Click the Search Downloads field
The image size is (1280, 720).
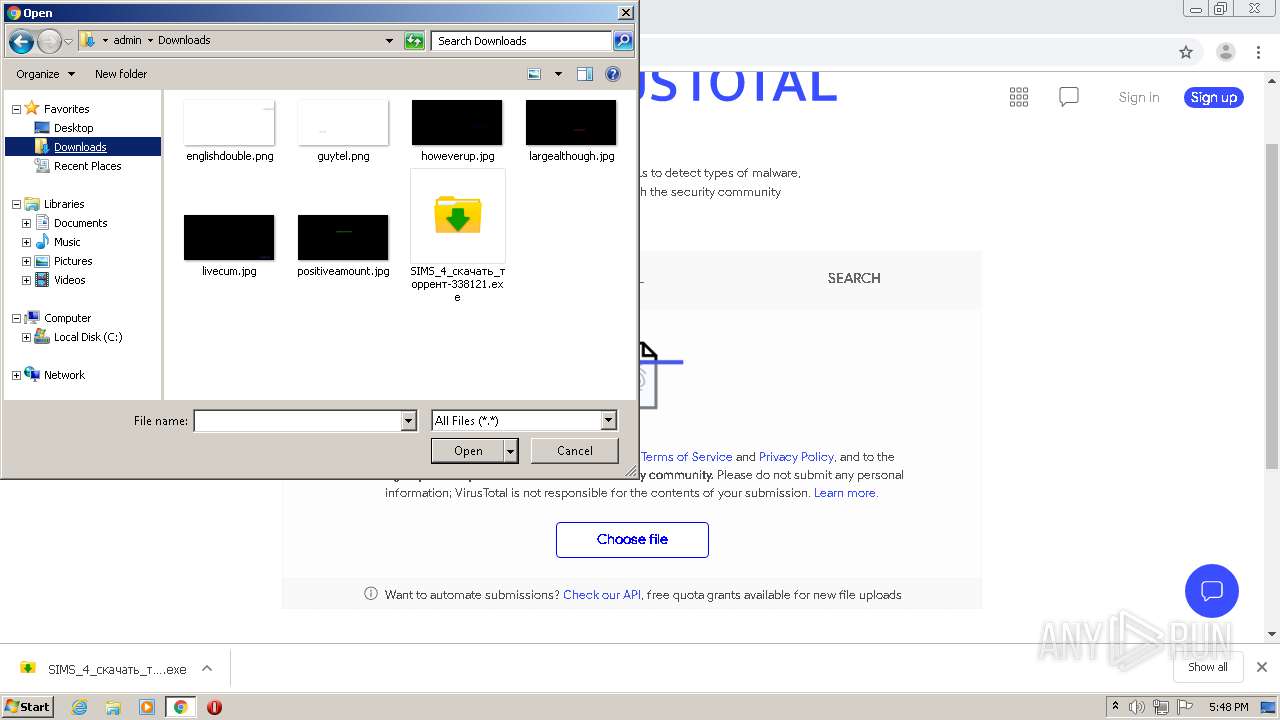[522, 41]
